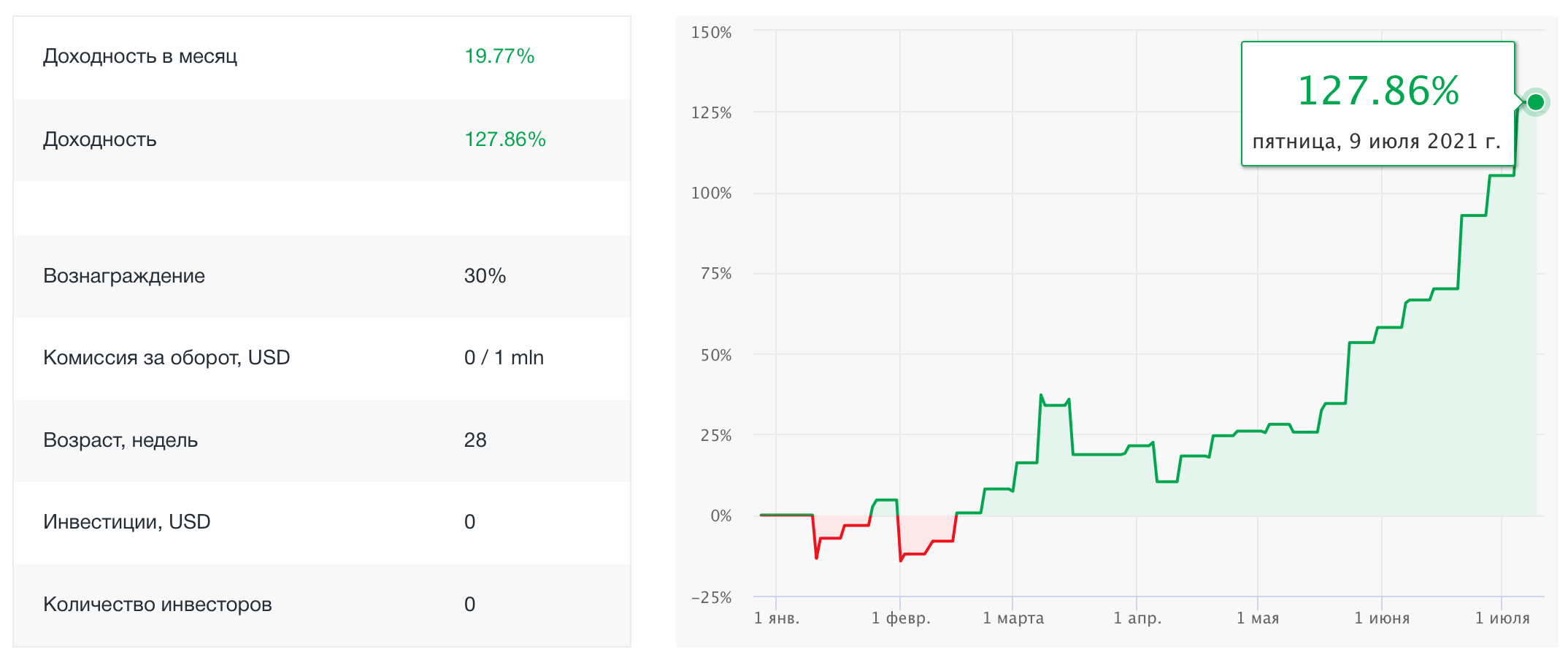Screen dimensions: 1568x660
Task: Select the 'Инвестиции, USD' row label
Action: (x=126, y=522)
